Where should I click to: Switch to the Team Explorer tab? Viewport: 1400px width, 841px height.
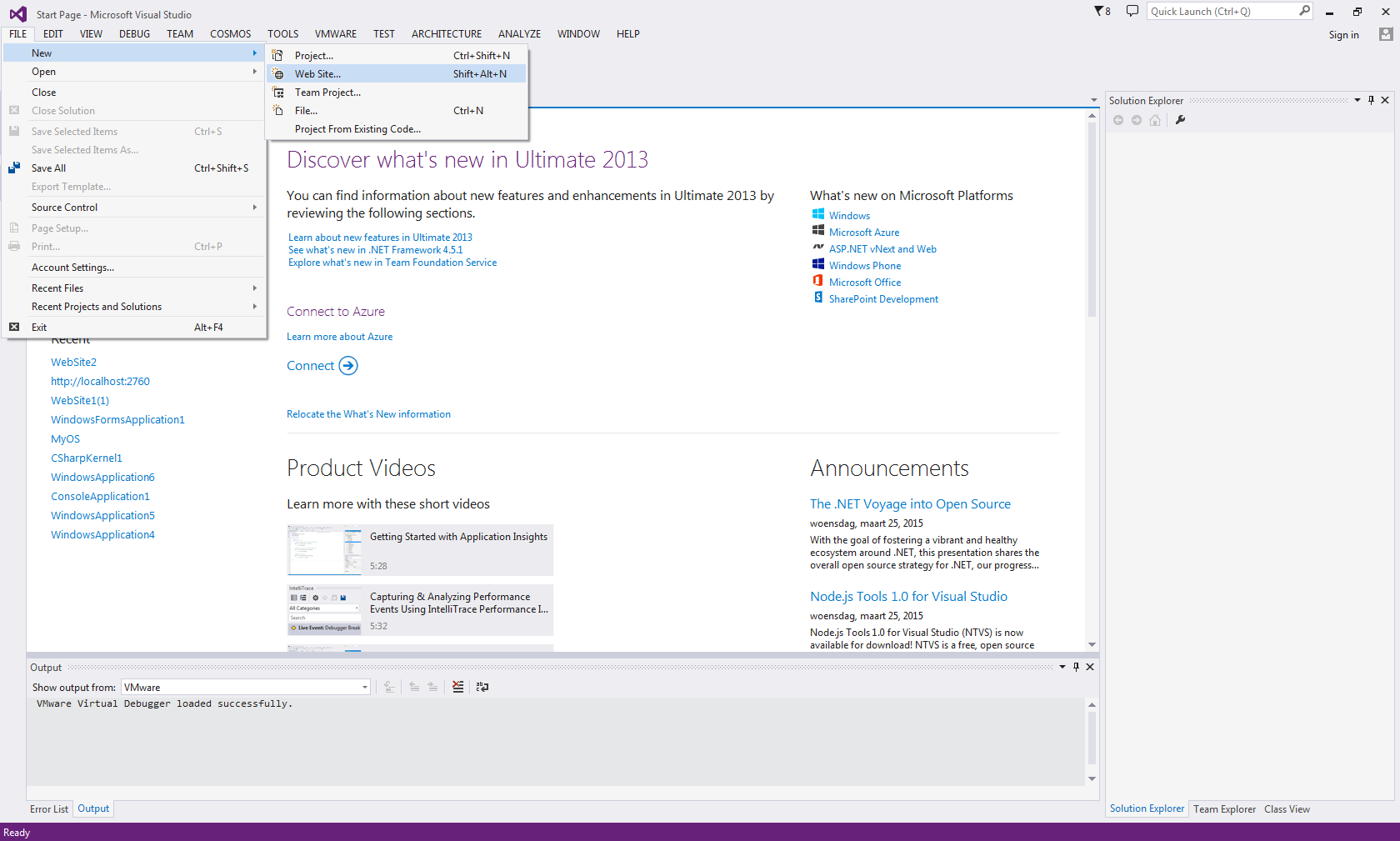click(x=1224, y=808)
